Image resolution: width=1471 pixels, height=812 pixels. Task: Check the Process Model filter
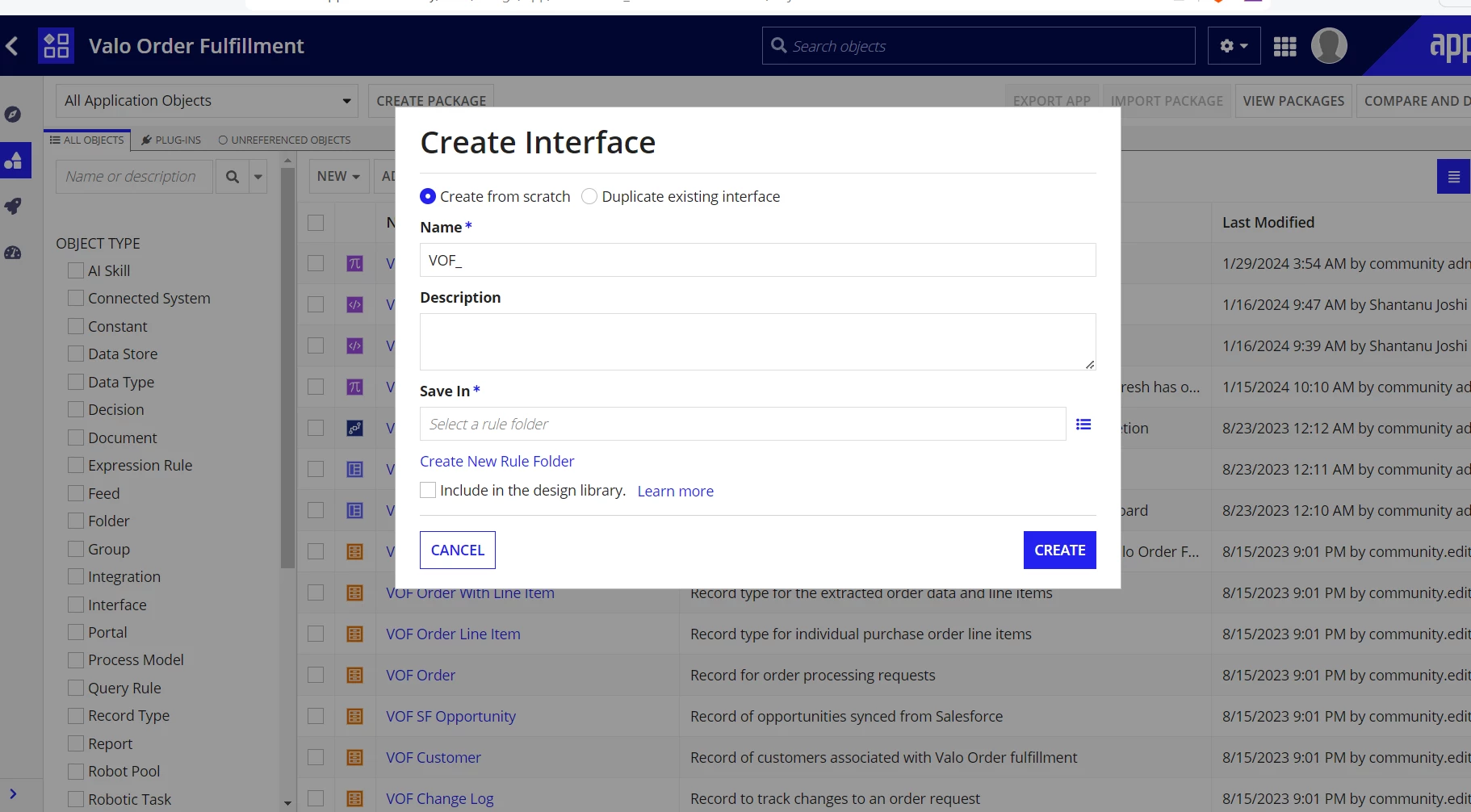(x=76, y=659)
